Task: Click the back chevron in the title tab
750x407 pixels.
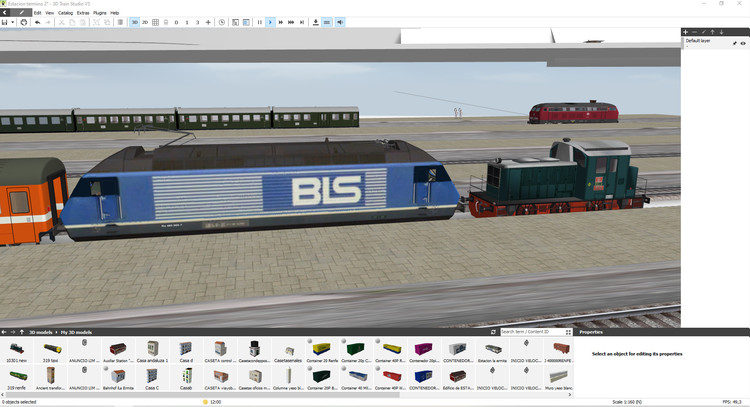Action: click(x=4, y=13)
